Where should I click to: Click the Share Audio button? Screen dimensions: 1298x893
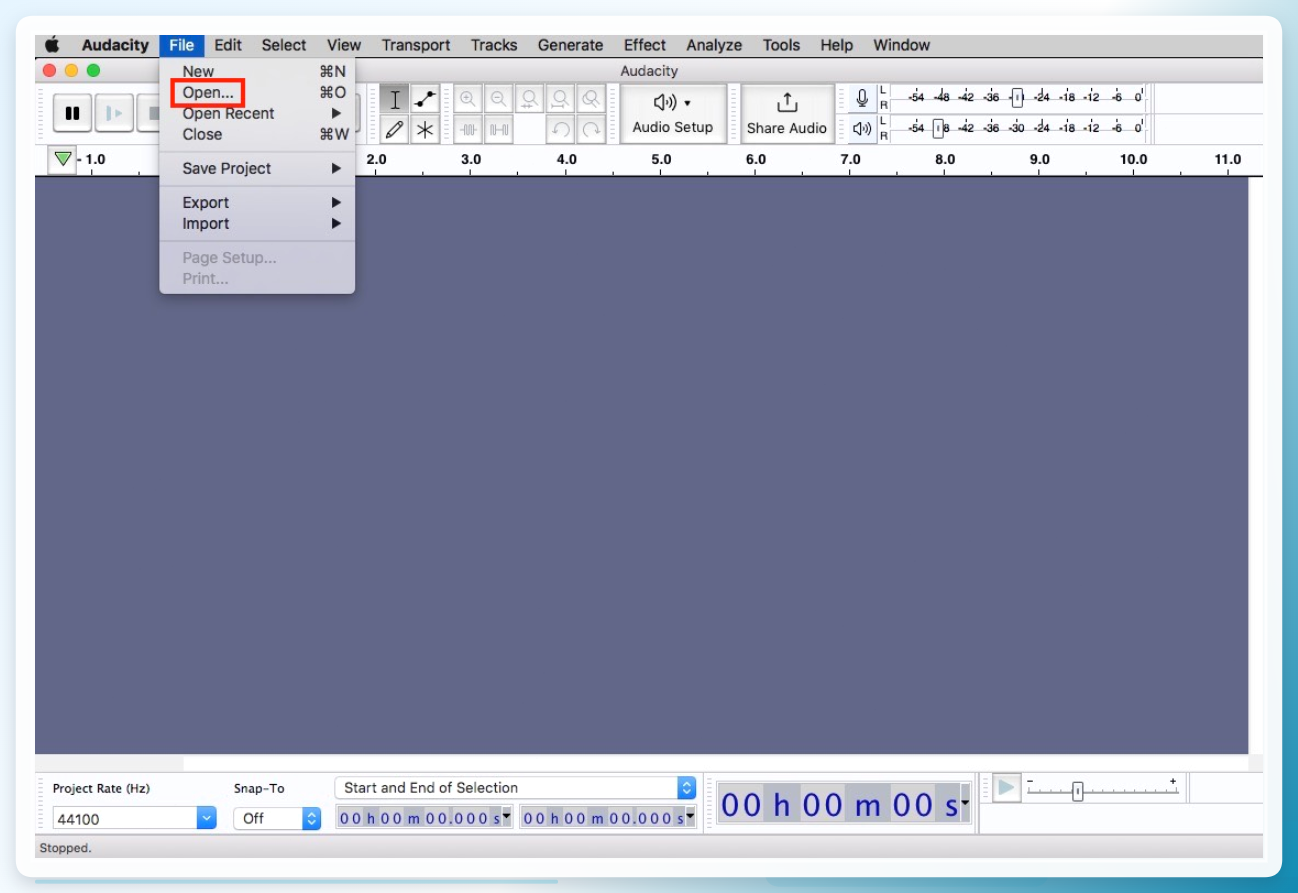tap(787, 114)
